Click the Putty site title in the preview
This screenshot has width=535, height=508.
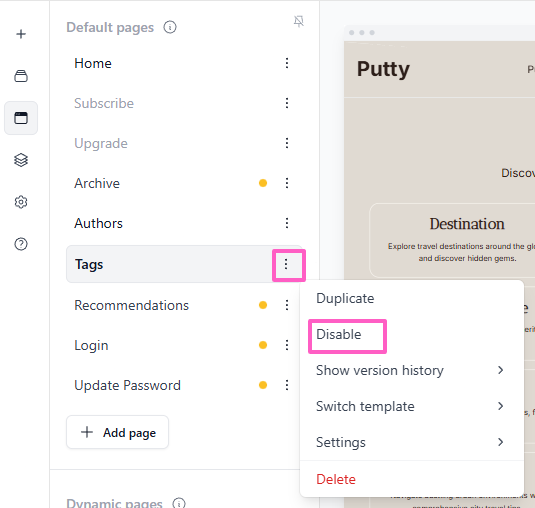tap(383, 69)
